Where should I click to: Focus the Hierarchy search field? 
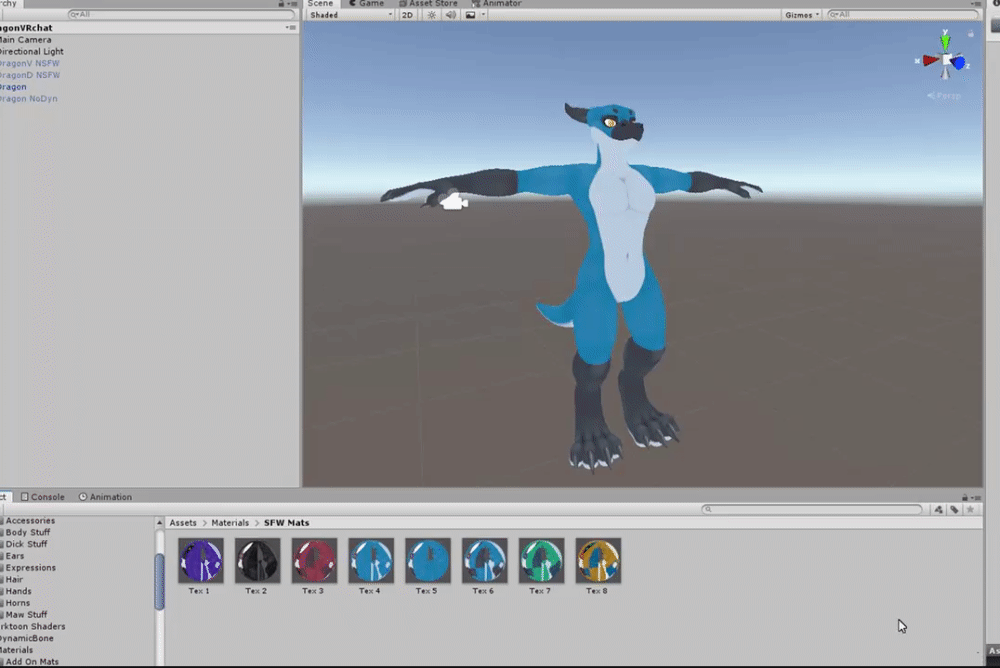(x=181, y=14)
